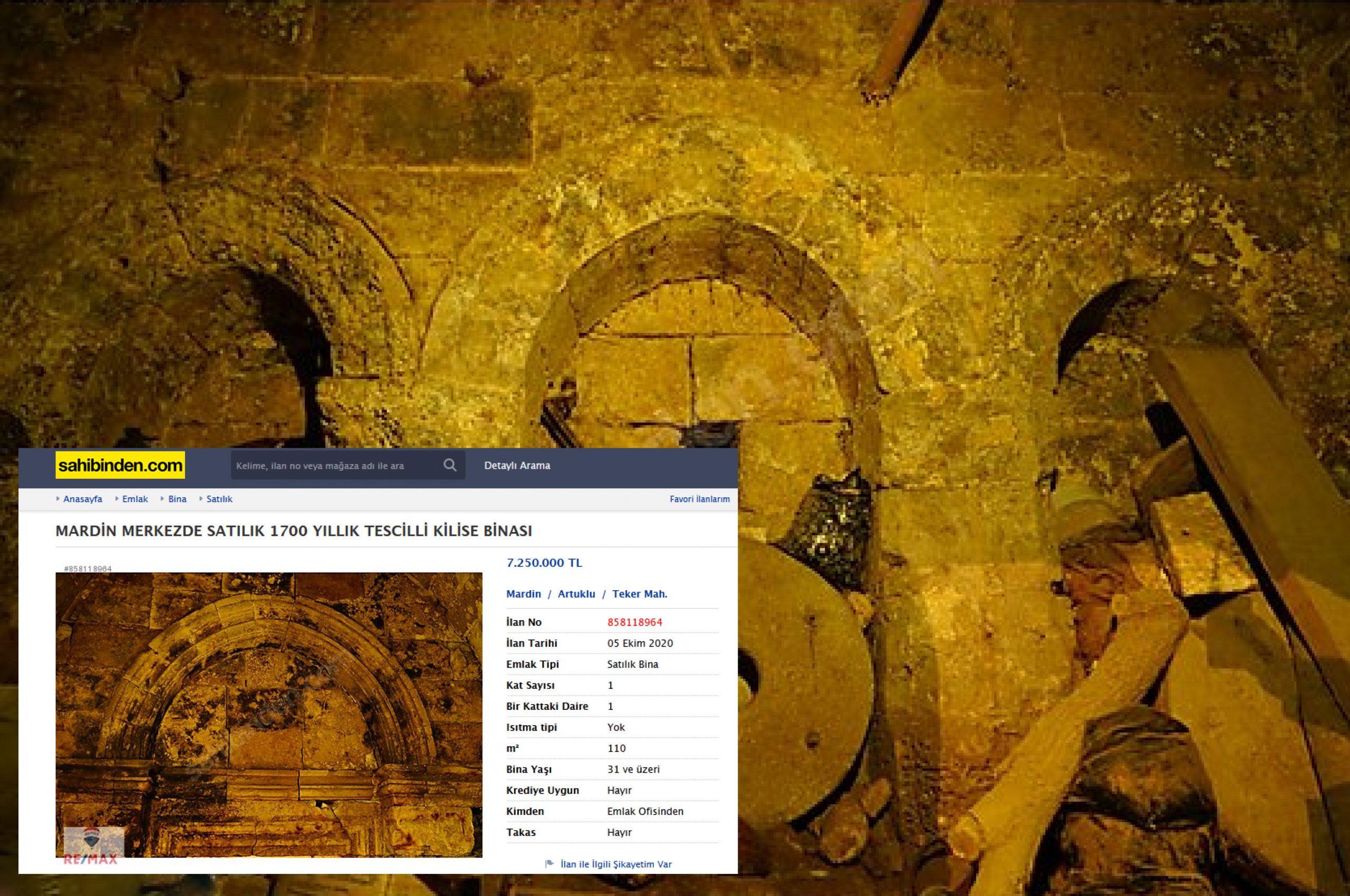
Task: Click the listing title about KİLİSE BİNASI
Action: (294, 531)
